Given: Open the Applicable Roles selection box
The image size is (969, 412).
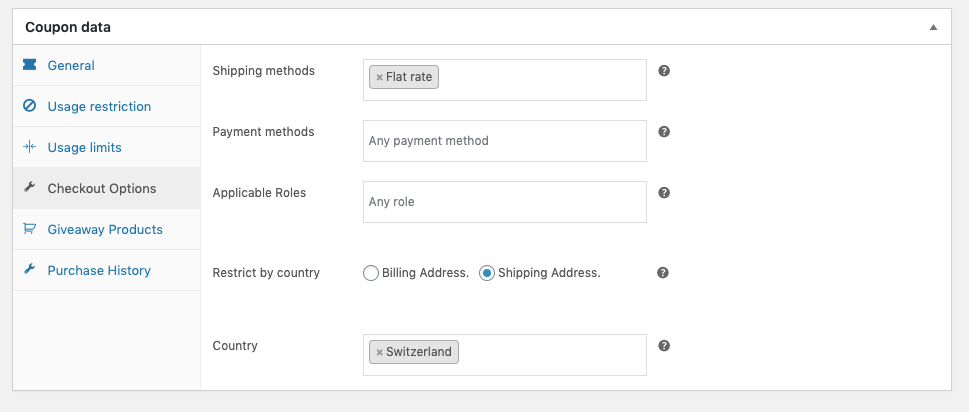Looking at the screenshot, I should point(504,202).
